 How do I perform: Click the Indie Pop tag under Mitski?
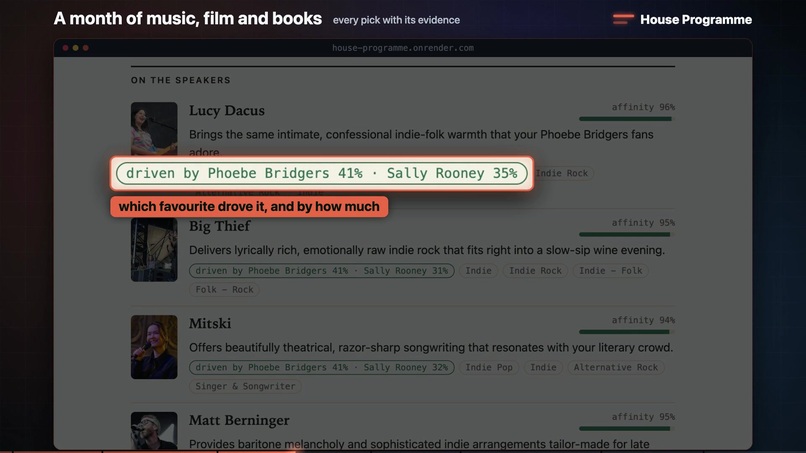[489, 367]
